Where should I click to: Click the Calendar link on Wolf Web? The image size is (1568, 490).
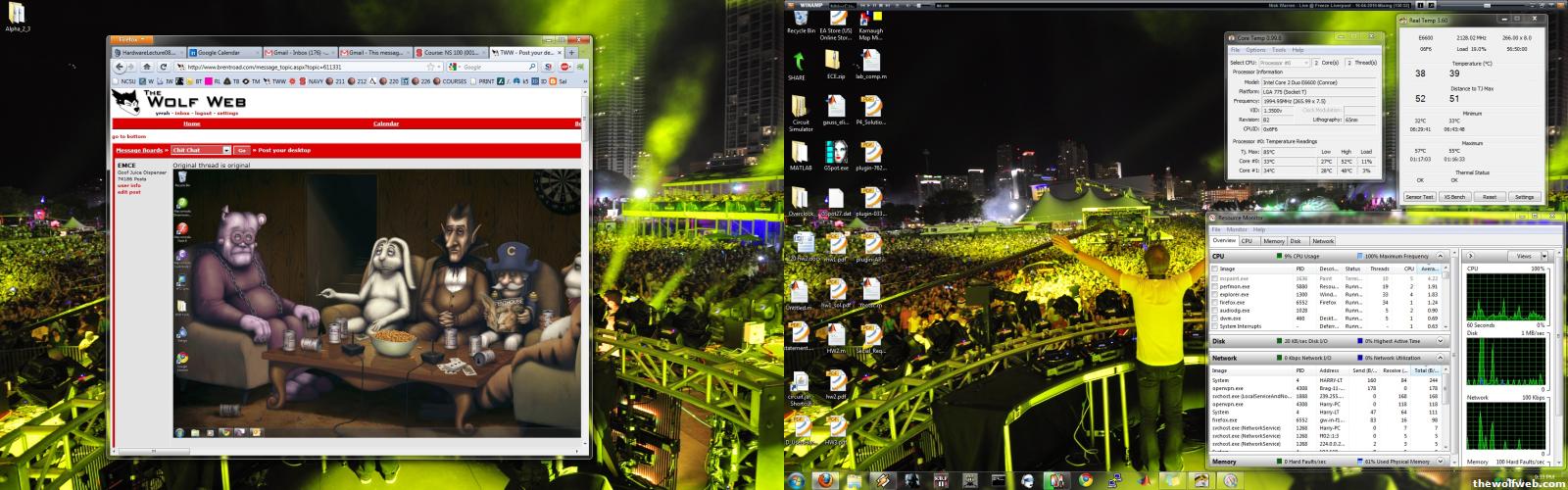coord(385,123)
